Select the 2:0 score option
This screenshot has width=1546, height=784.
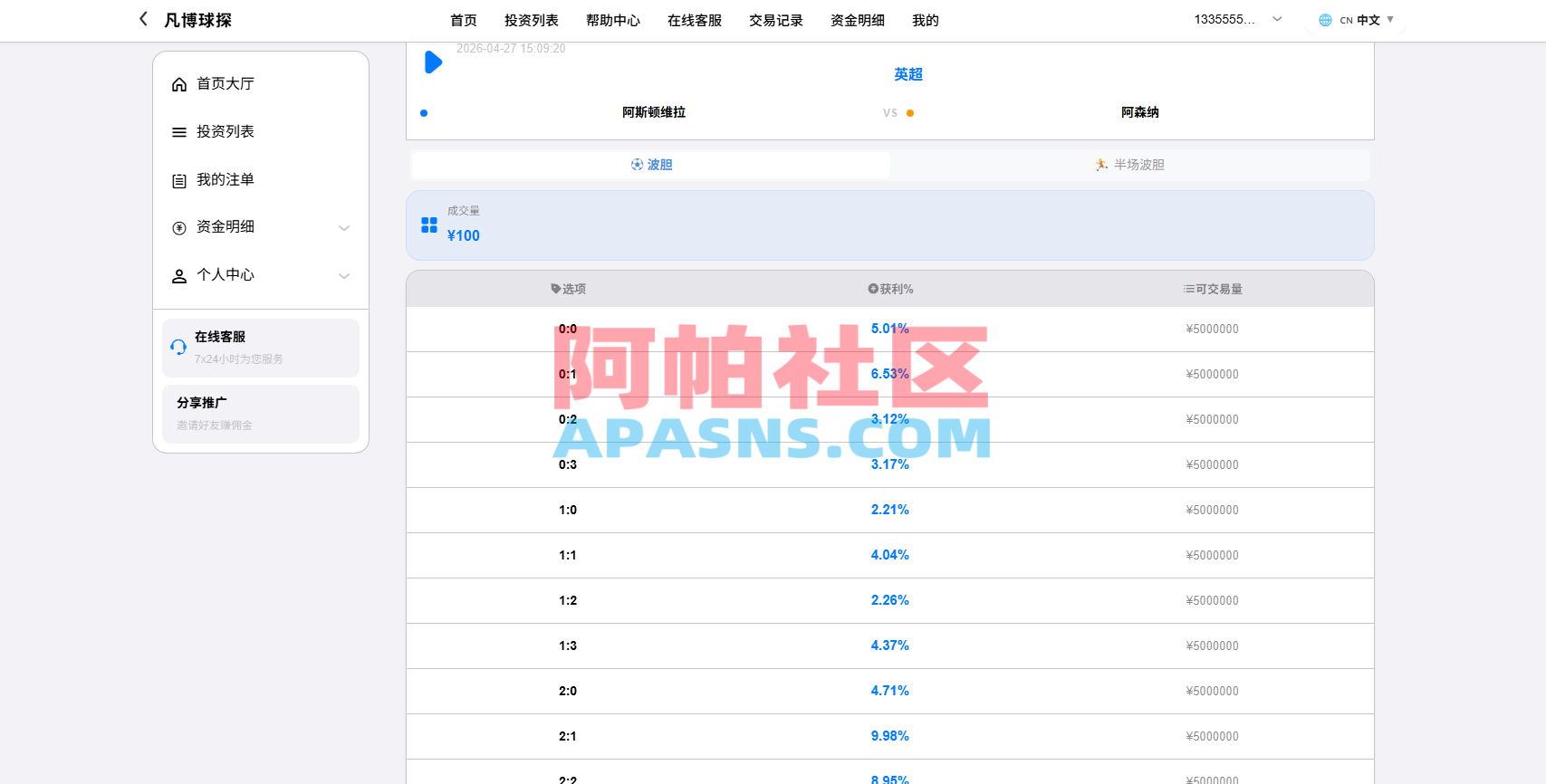point(568,691)
